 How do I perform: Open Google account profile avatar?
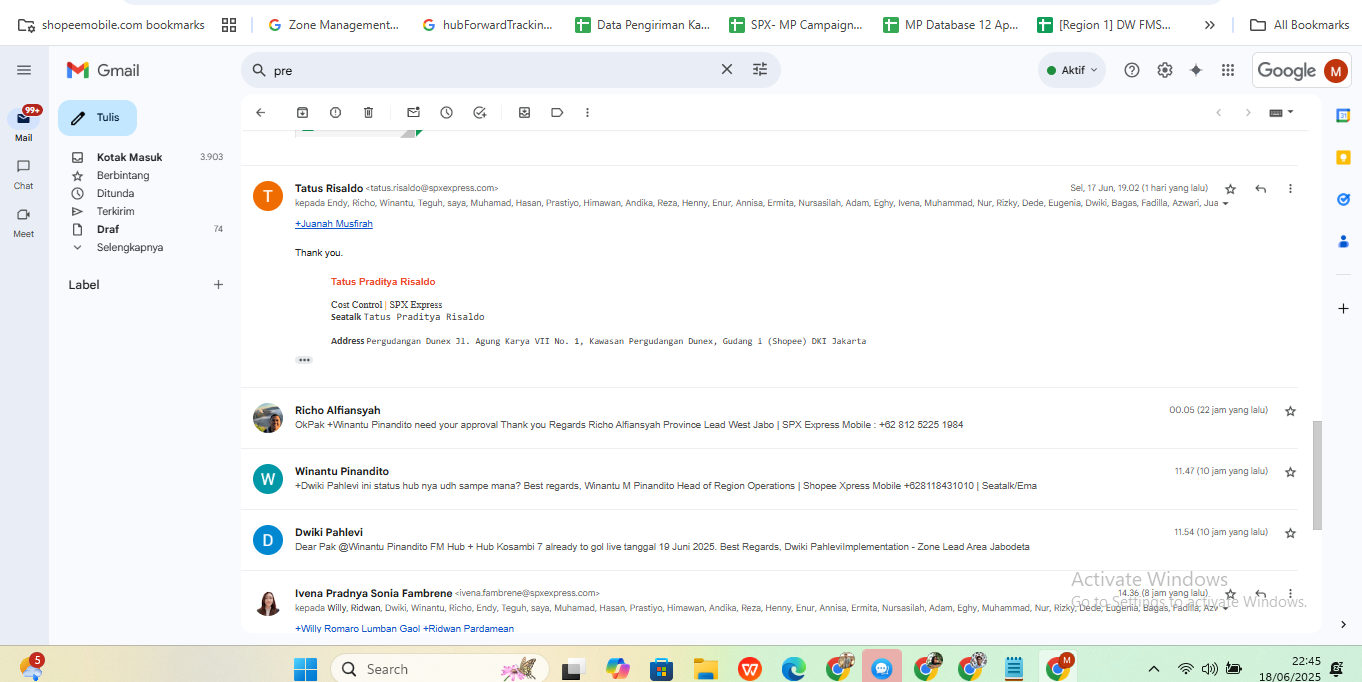1336,70
